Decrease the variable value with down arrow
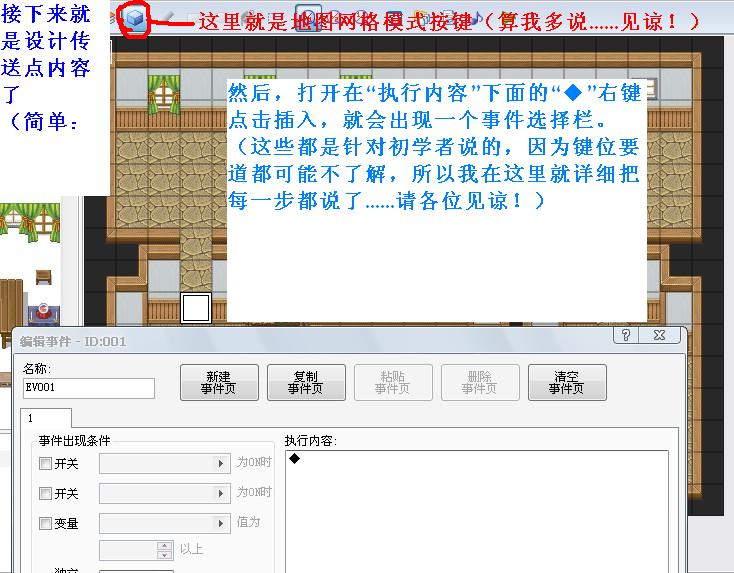This screenshot has width=734, height=573. 164,555
